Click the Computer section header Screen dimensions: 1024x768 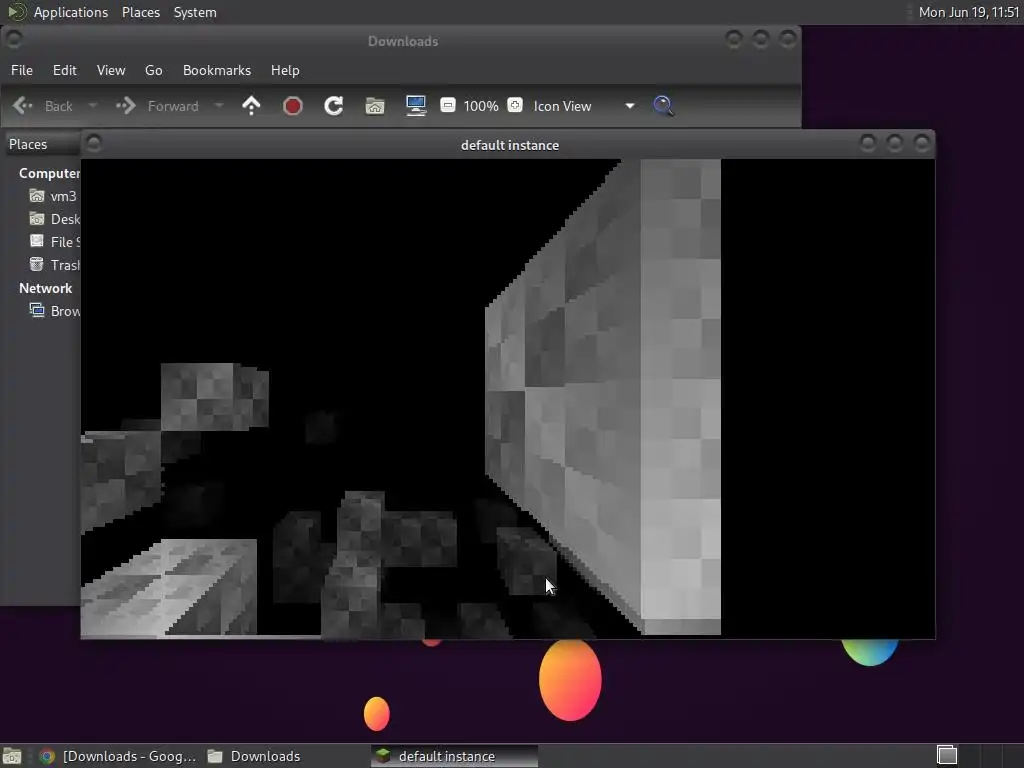click(49, 173)
